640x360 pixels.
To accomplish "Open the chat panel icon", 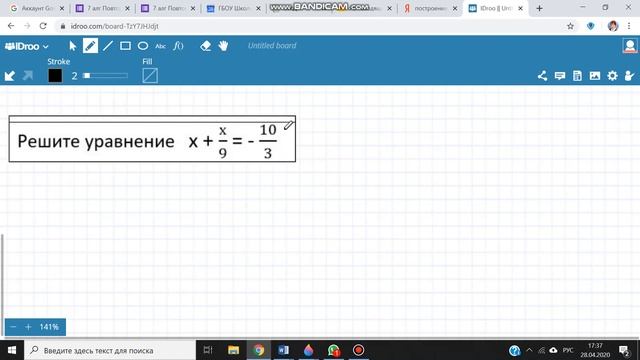I will pyautogui.click(x=560, y=76).
